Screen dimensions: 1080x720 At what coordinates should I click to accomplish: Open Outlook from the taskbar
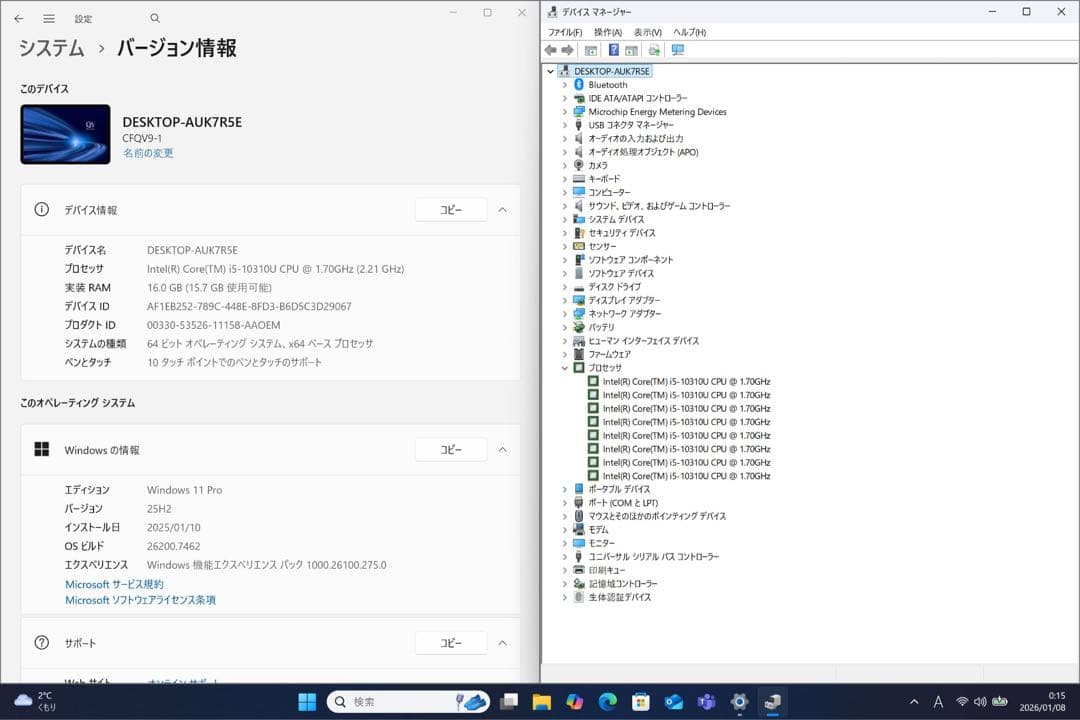tap(673, 700)
